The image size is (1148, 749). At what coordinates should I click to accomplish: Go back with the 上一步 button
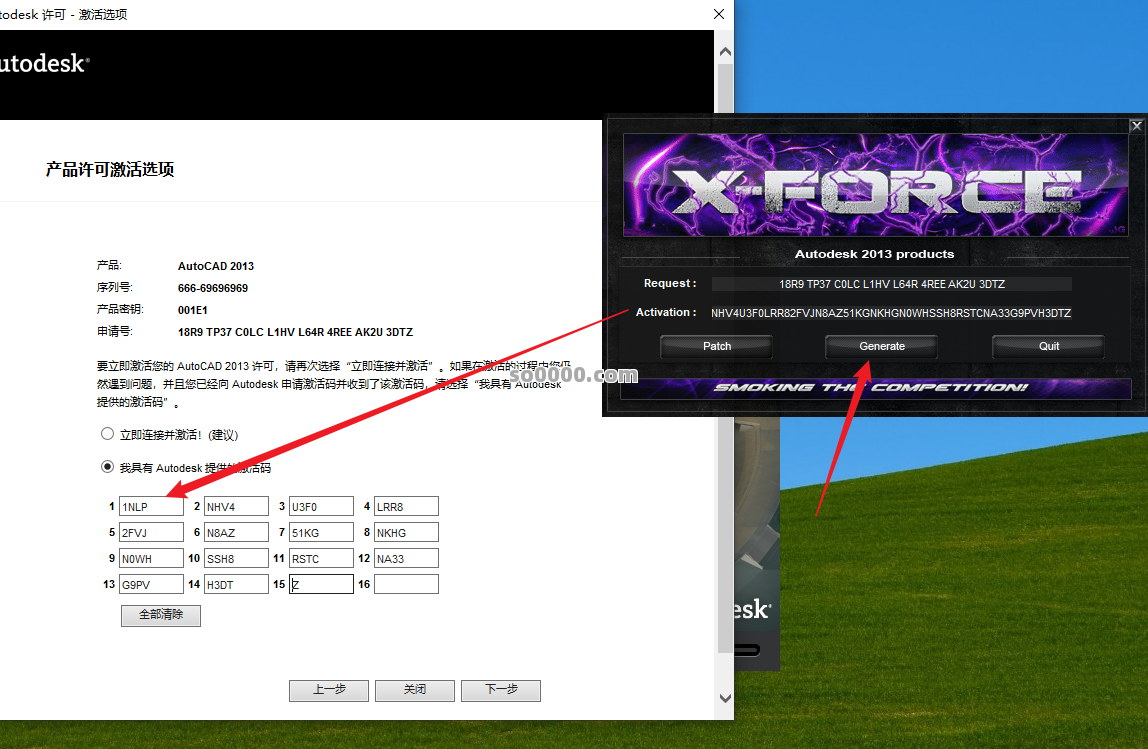pyautogui.click(x=329, y=690)
